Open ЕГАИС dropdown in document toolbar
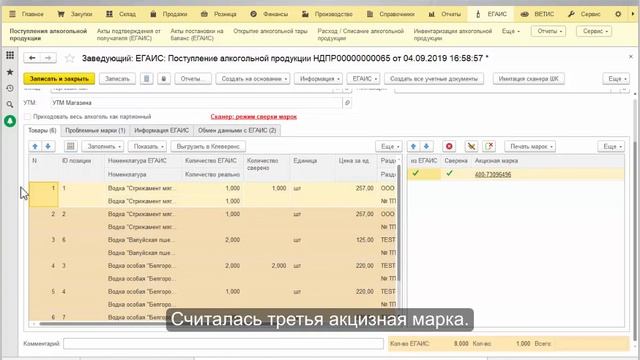Viewport: 640px width, 360px height. pos(364,79)
